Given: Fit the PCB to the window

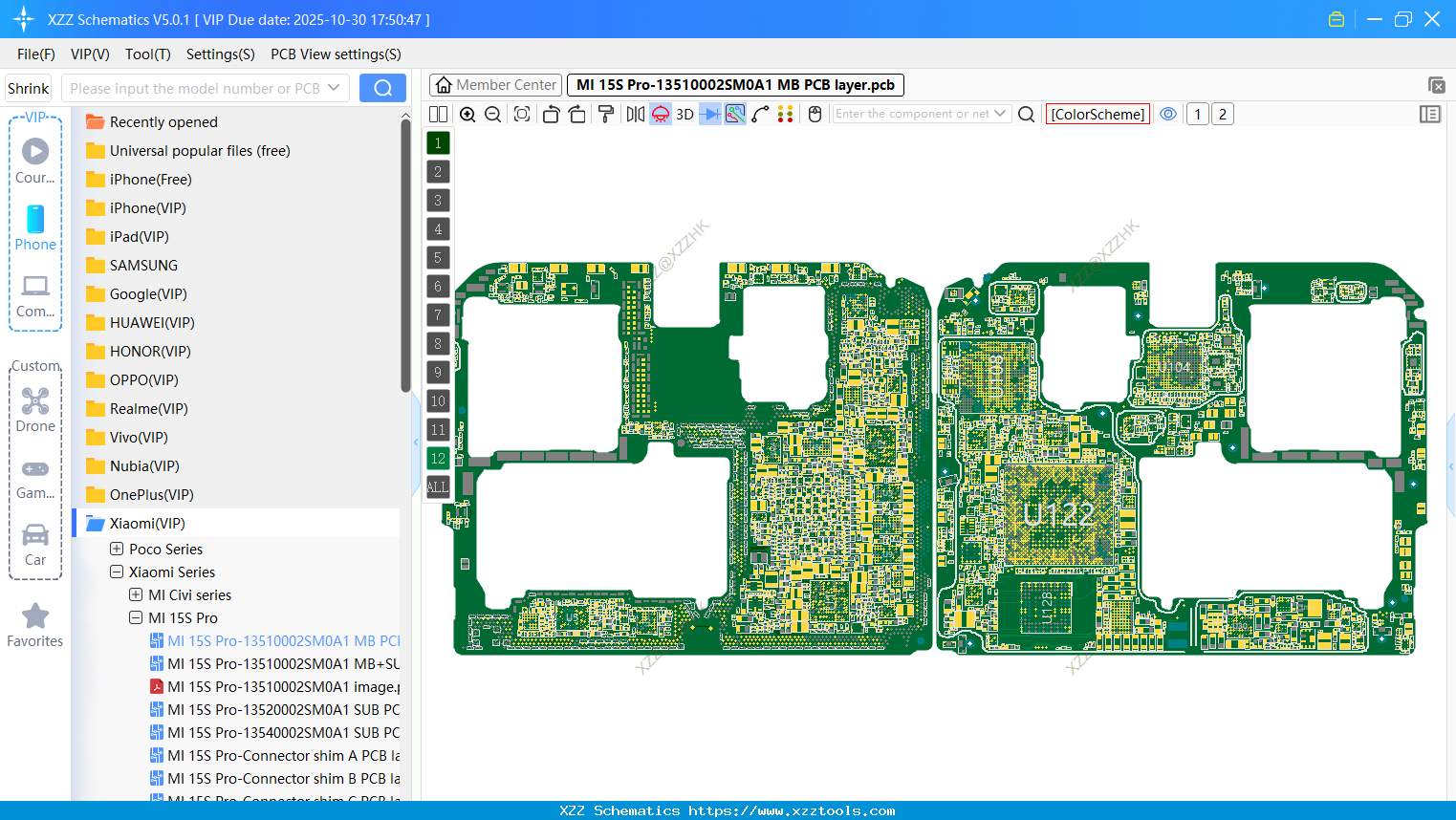Looking at the screenshot, I should coord(522,114).
